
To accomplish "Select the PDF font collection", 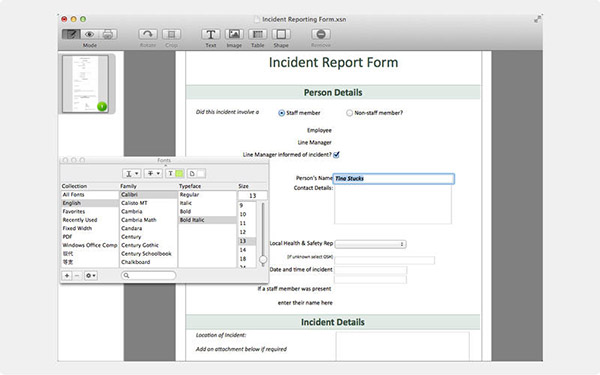I will click(90, 237).
